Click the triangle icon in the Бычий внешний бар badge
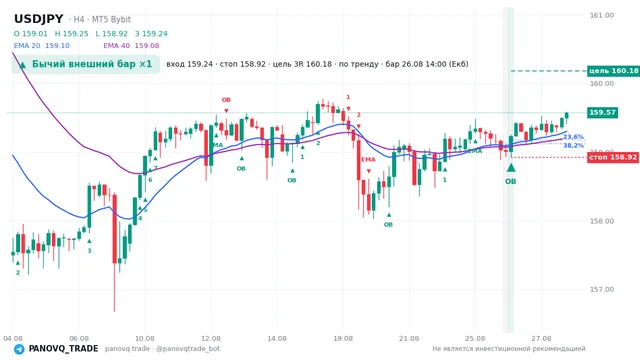Image resolution: width=640 pixels, height=360 pixels. pos(22,64)
